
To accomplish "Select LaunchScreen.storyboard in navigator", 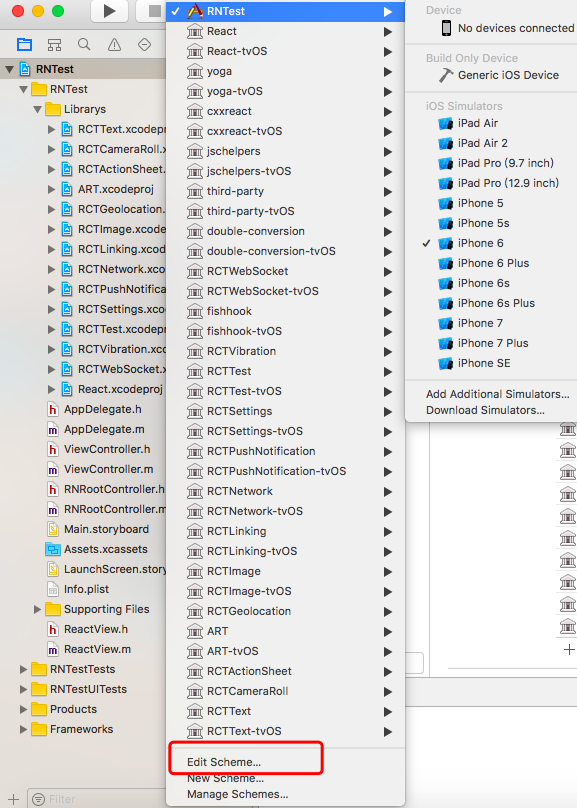I will [x=106, y=569].
